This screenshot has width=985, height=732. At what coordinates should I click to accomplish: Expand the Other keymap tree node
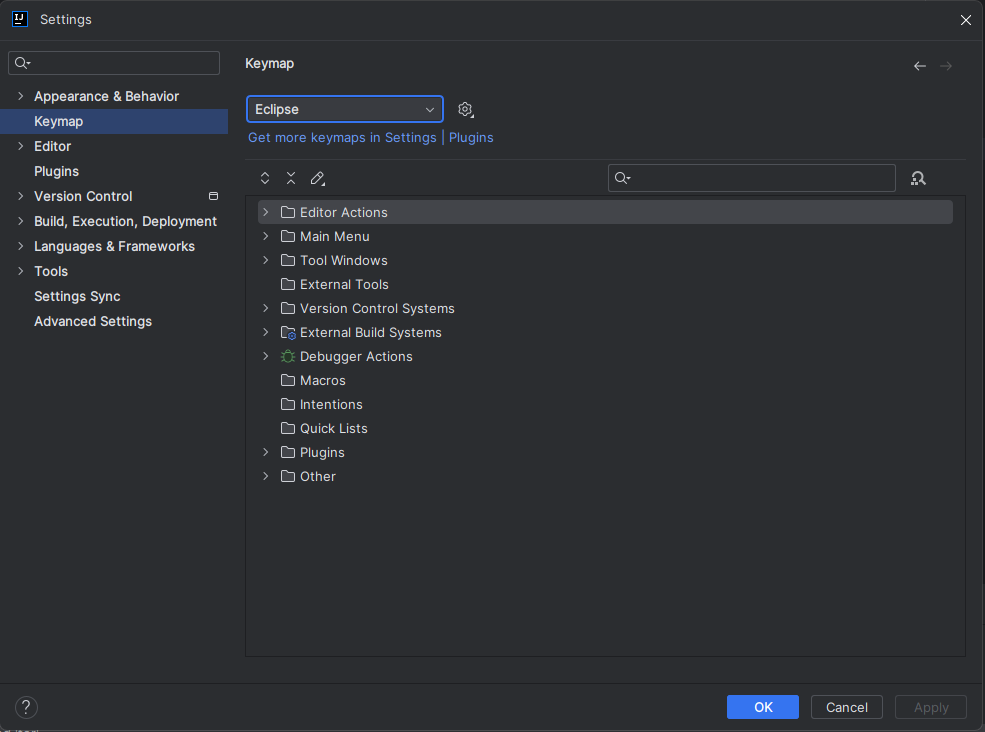pyautogui.click(x=266, y=476)
